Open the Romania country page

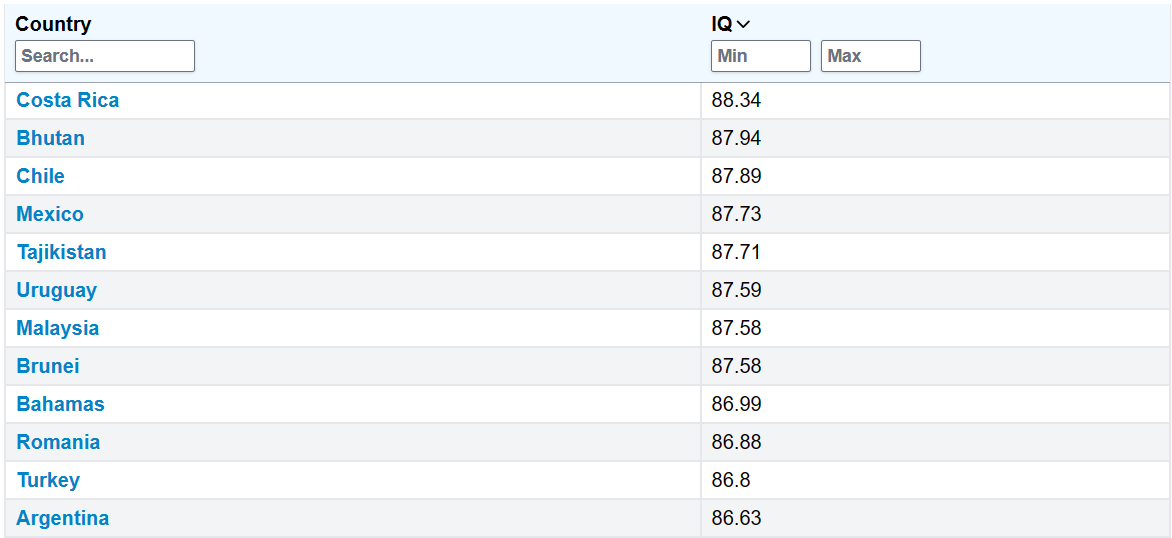tap(58, 442)
